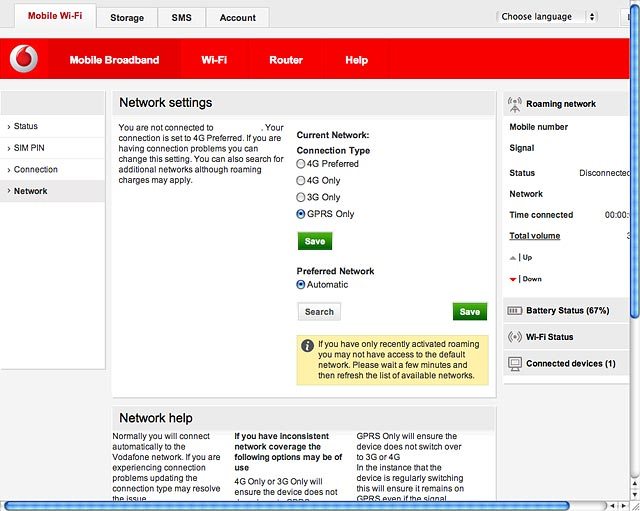This screenshot has height=511, width=640.
Task: Click the info icon in roaming notice
Action: pyautogui.click(x=307, y=346)
